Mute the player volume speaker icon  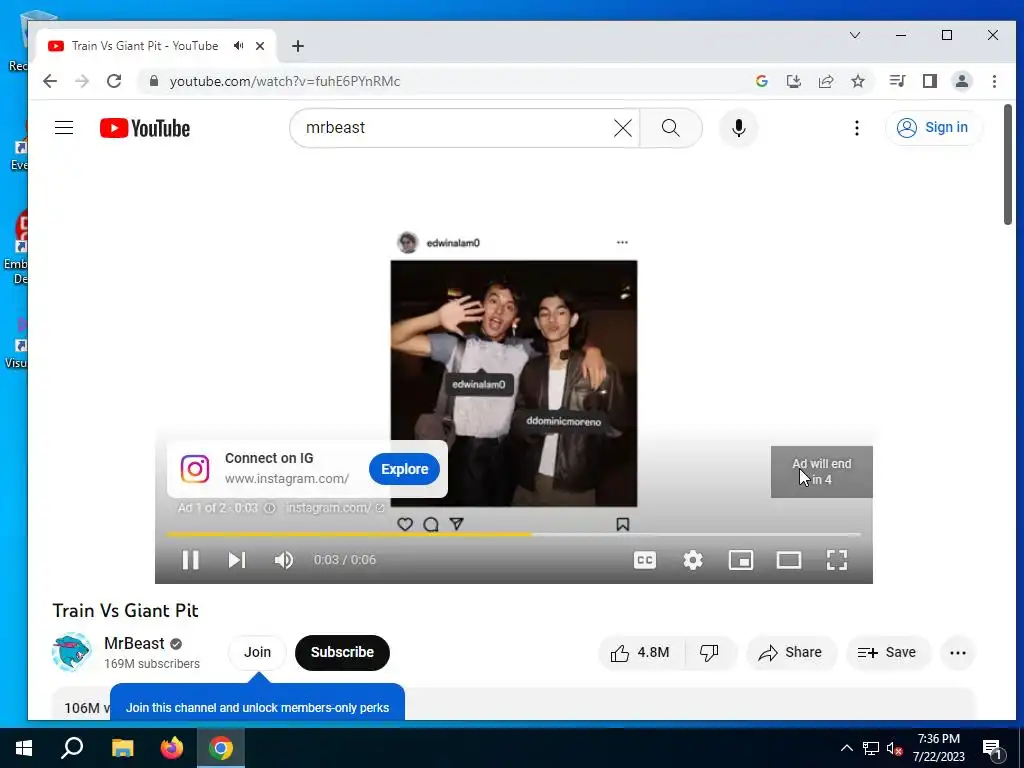tap(283, 560)
